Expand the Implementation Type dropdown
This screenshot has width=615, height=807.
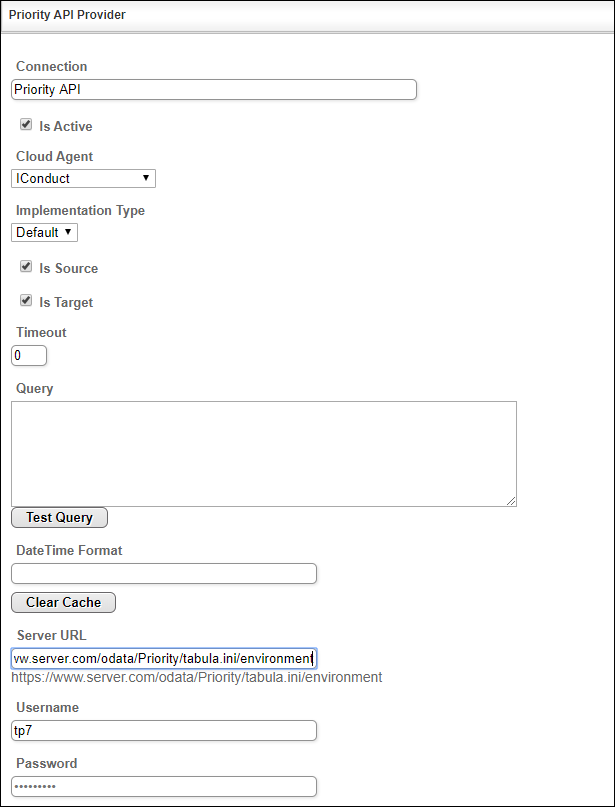coord(44,232)
